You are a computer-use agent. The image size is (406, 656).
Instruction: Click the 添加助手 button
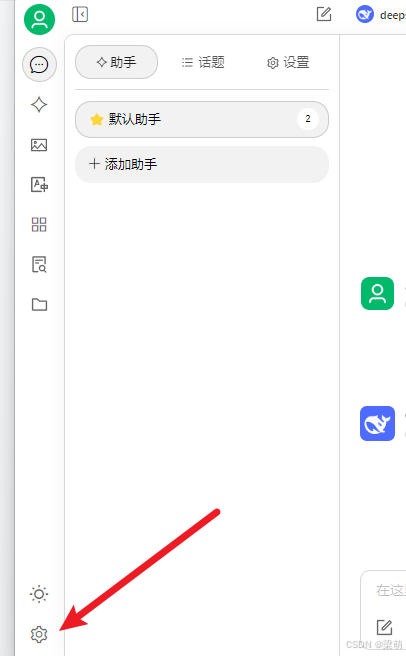[202, 164]
